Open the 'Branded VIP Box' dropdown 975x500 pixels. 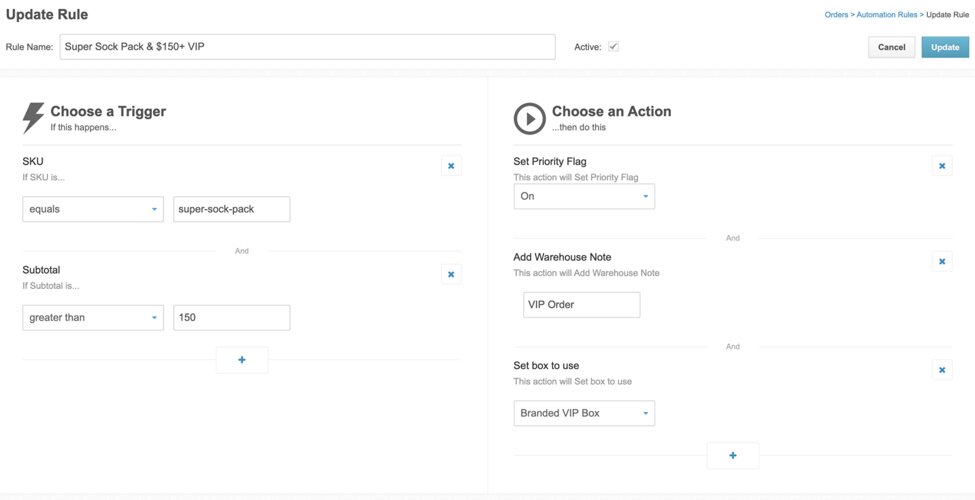pyautogui.click(x=584, y=413)
